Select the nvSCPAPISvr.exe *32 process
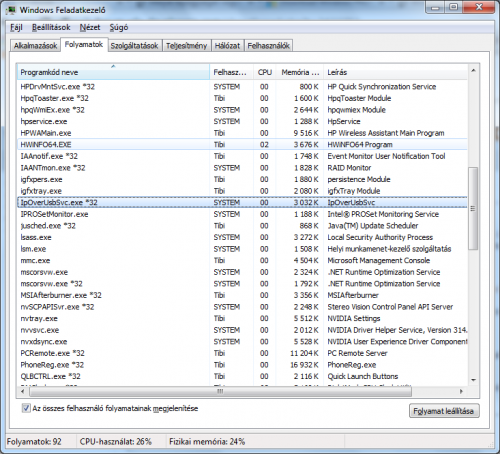Image resolution: width=500 pixels, height=454 pixels. pos(242,307)
